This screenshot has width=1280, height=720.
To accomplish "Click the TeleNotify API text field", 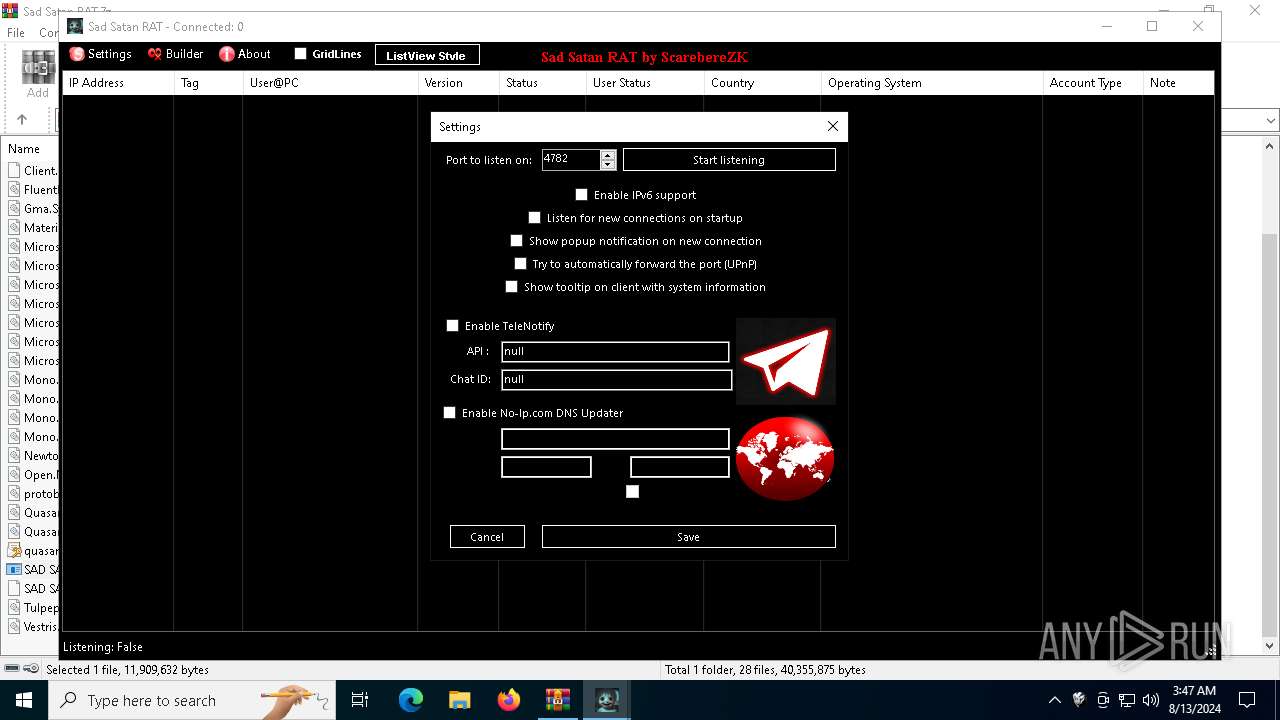I will point(615,352).
